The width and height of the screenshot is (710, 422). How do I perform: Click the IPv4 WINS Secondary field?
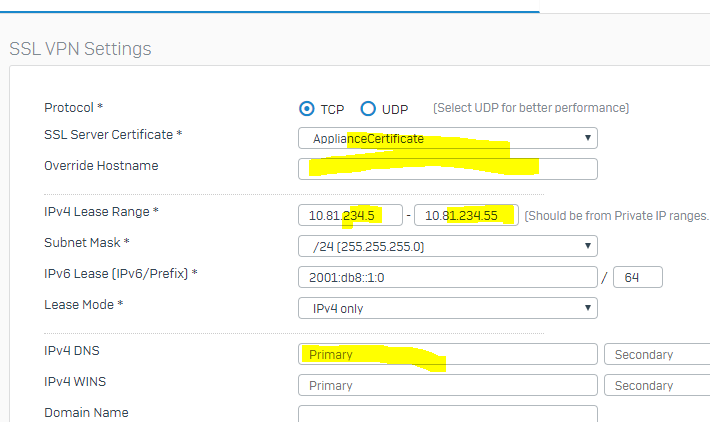pyautogui.click(x=657, y=385)
